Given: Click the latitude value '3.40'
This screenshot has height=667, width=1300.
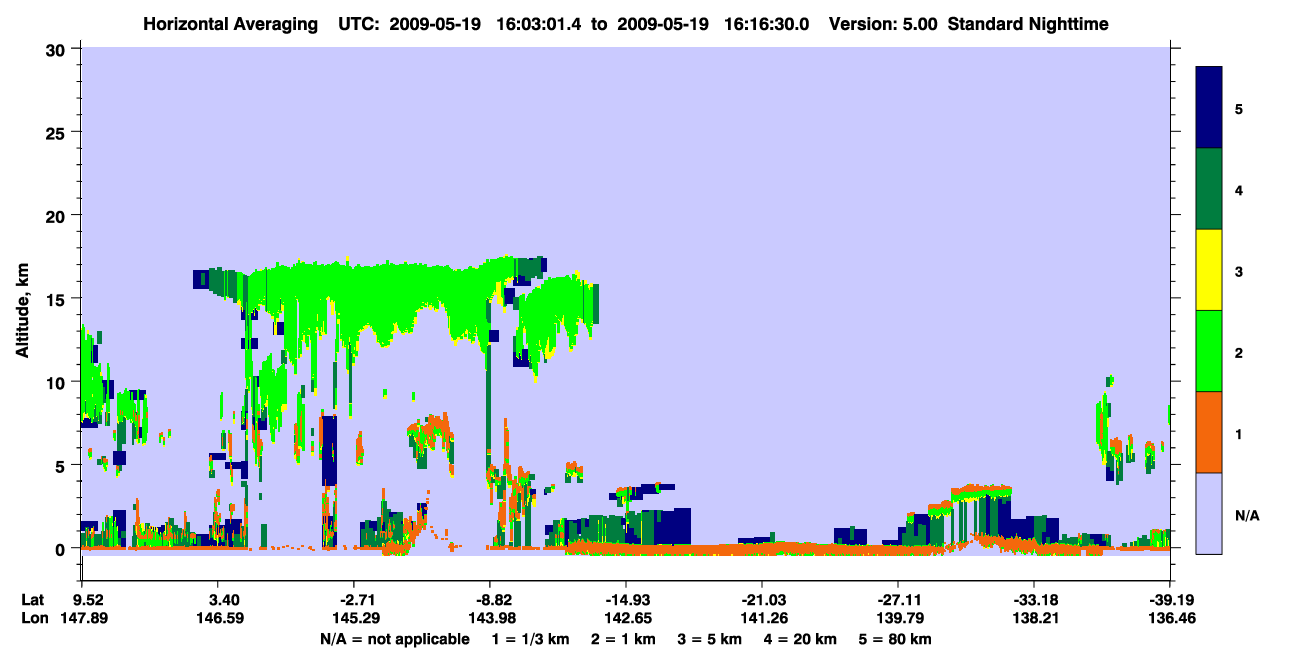Looking at the screenshot, I should tap(223, 600).
